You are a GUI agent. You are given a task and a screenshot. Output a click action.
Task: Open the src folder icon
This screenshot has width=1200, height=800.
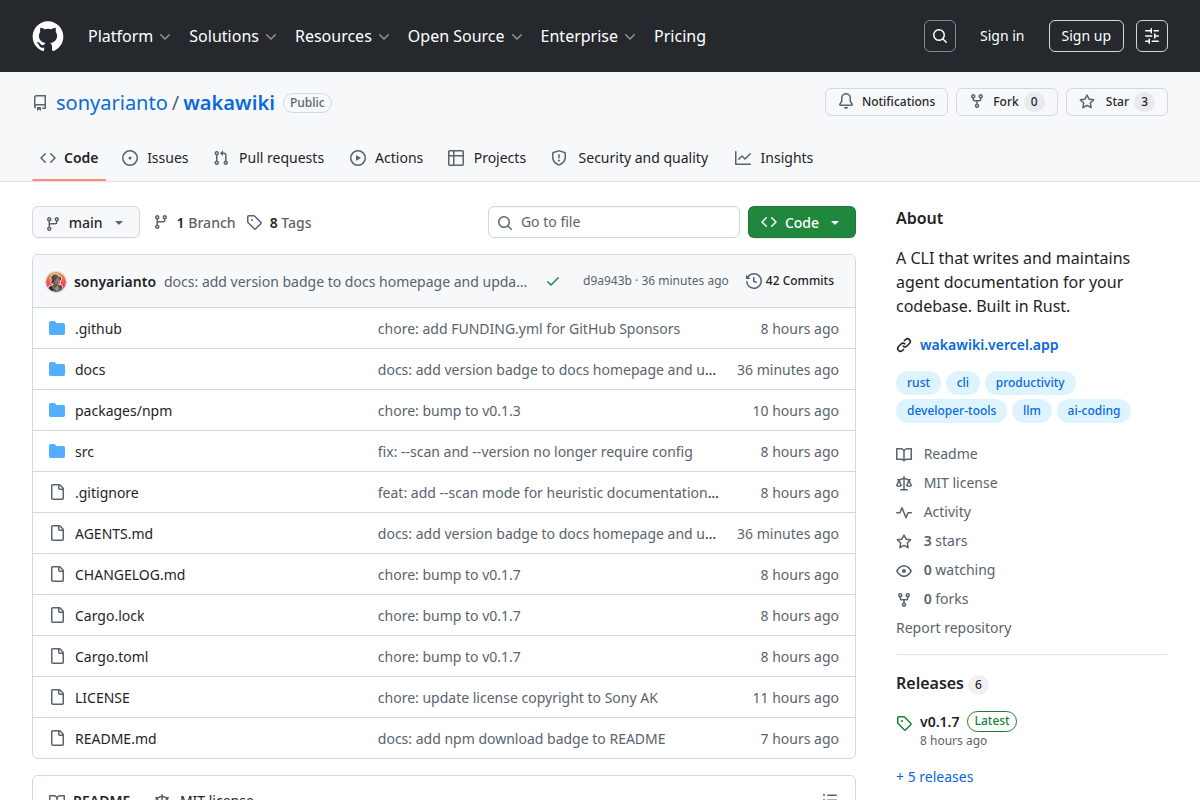57,451
